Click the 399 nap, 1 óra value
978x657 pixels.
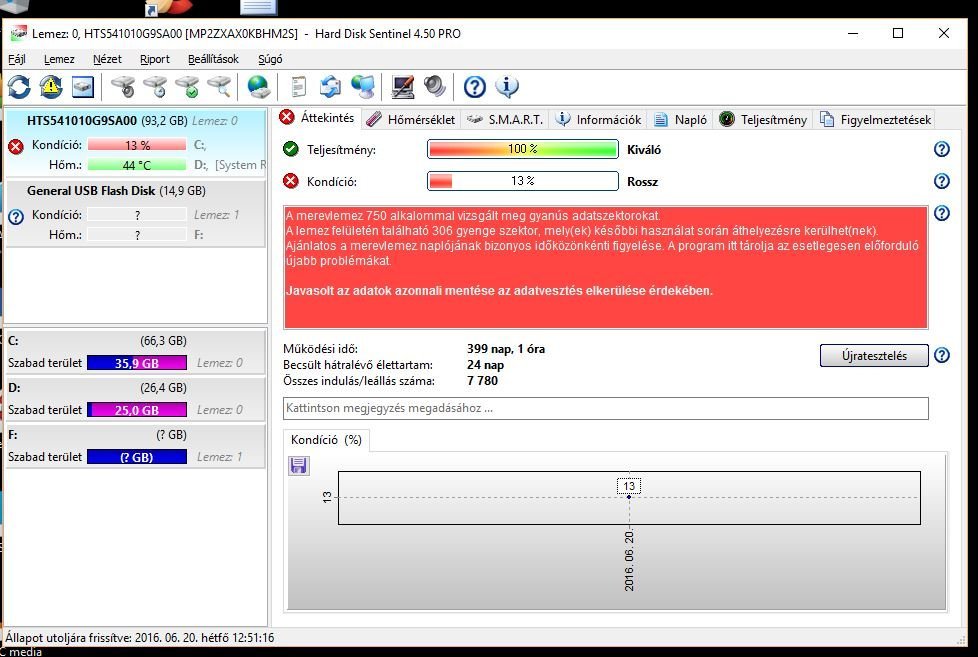(506, 349)
